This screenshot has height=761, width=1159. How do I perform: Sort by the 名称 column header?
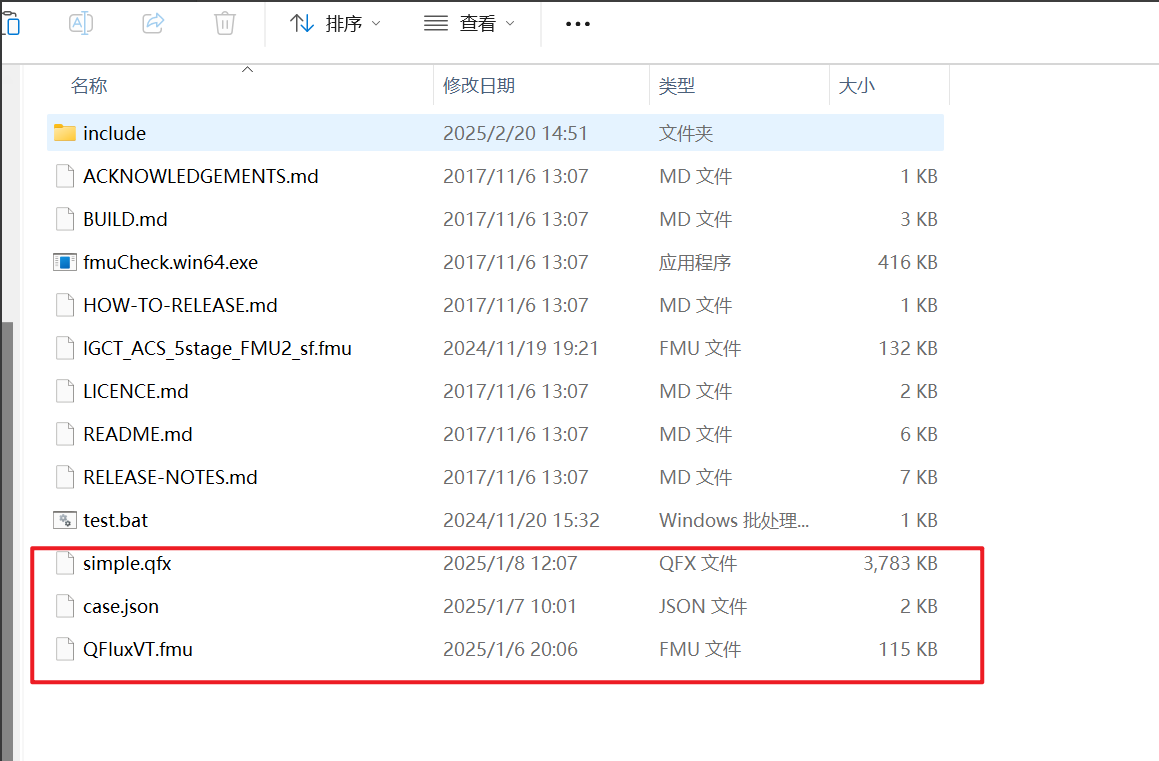(89, 86)
